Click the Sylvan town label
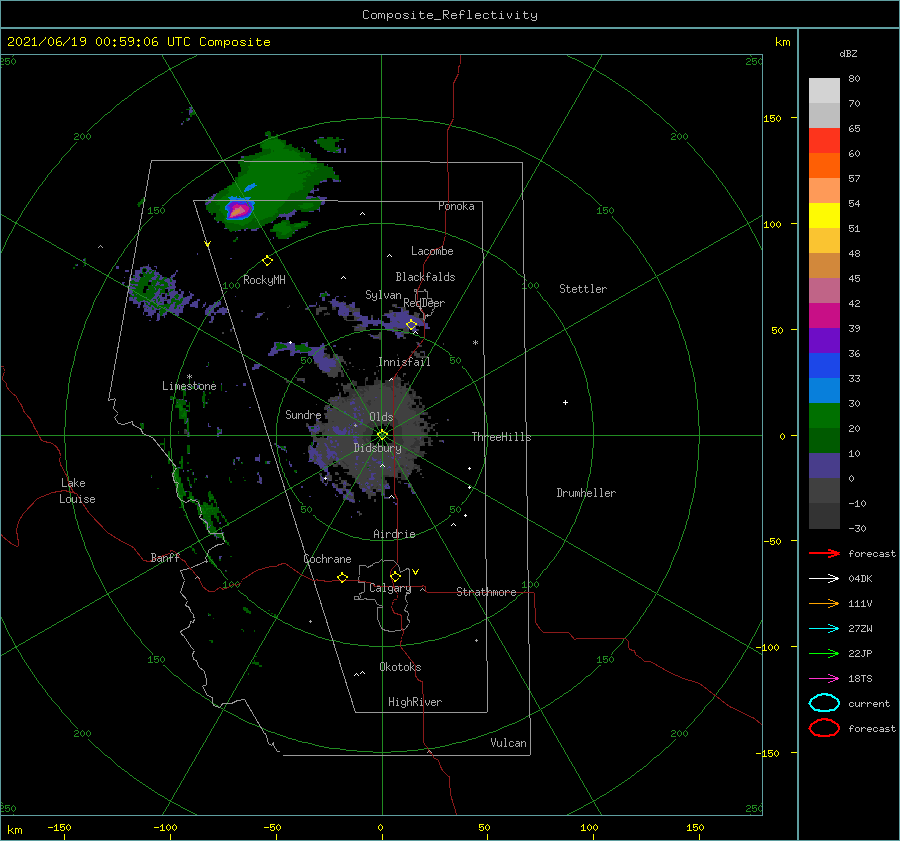 point(383,295)
